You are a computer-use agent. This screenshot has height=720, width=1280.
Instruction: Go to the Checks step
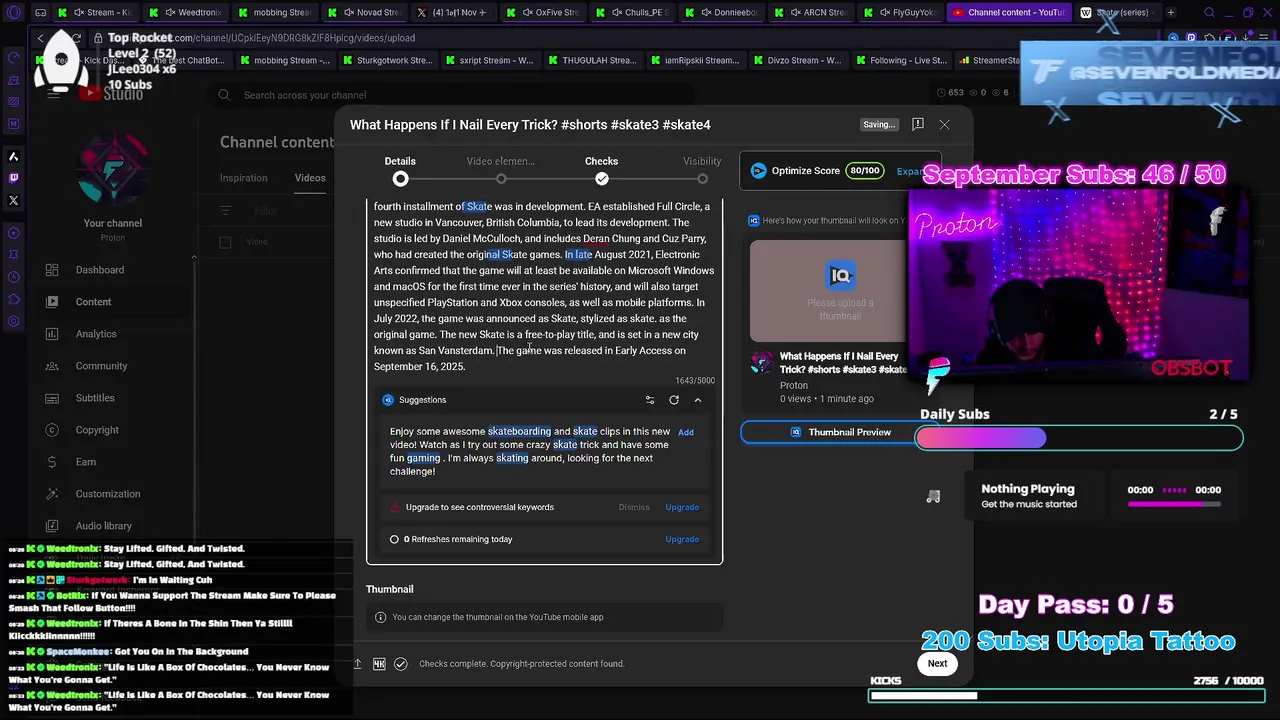(x=601, y=170)
